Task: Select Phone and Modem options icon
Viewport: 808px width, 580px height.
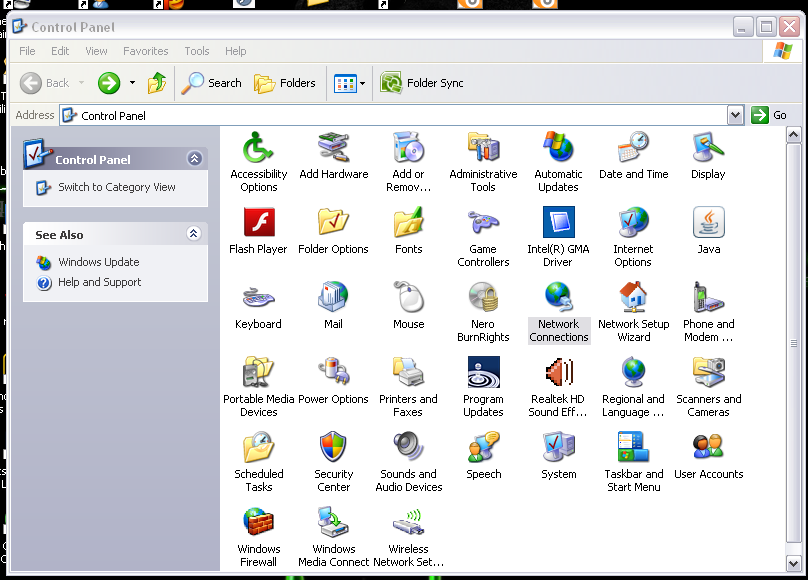Action: coord(709,297)
